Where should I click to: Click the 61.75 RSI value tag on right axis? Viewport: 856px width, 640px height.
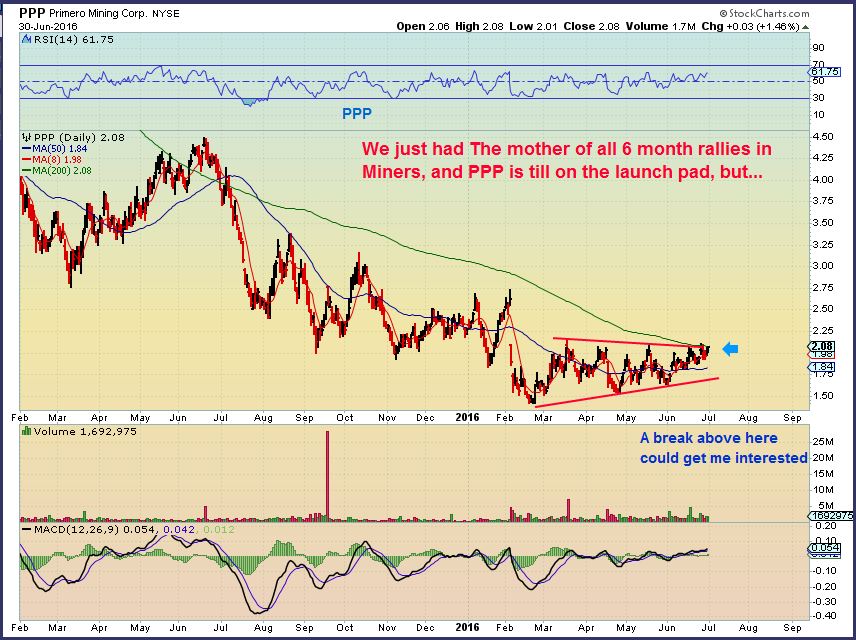click(825, 72)
